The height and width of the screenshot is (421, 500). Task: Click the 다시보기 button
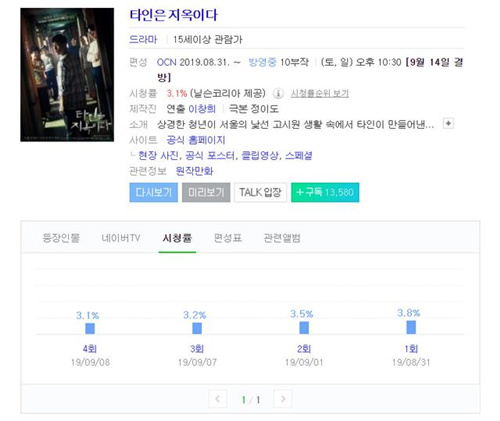click(153, 192)
